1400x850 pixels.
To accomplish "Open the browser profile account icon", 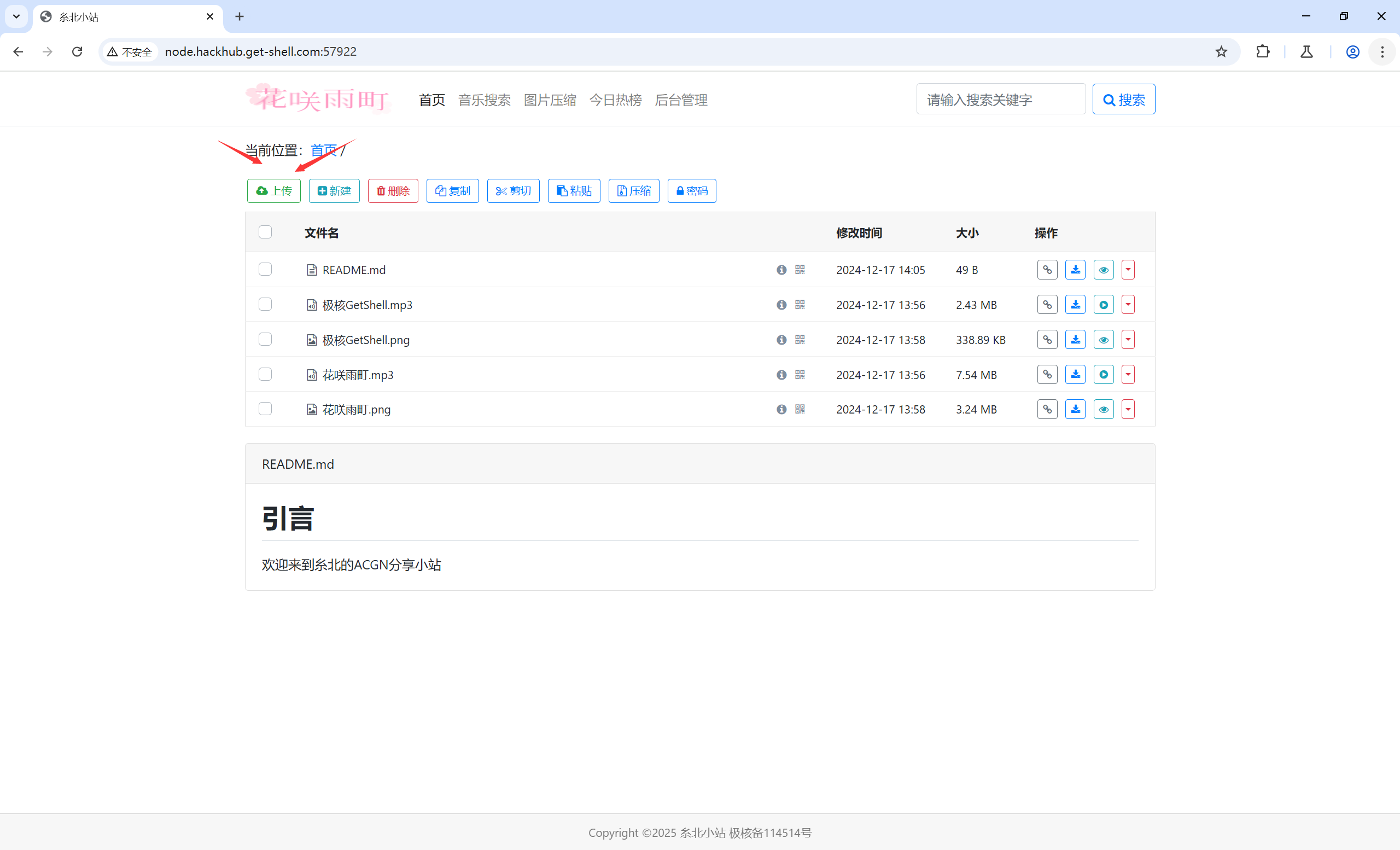I will [x=1352, y=52].
